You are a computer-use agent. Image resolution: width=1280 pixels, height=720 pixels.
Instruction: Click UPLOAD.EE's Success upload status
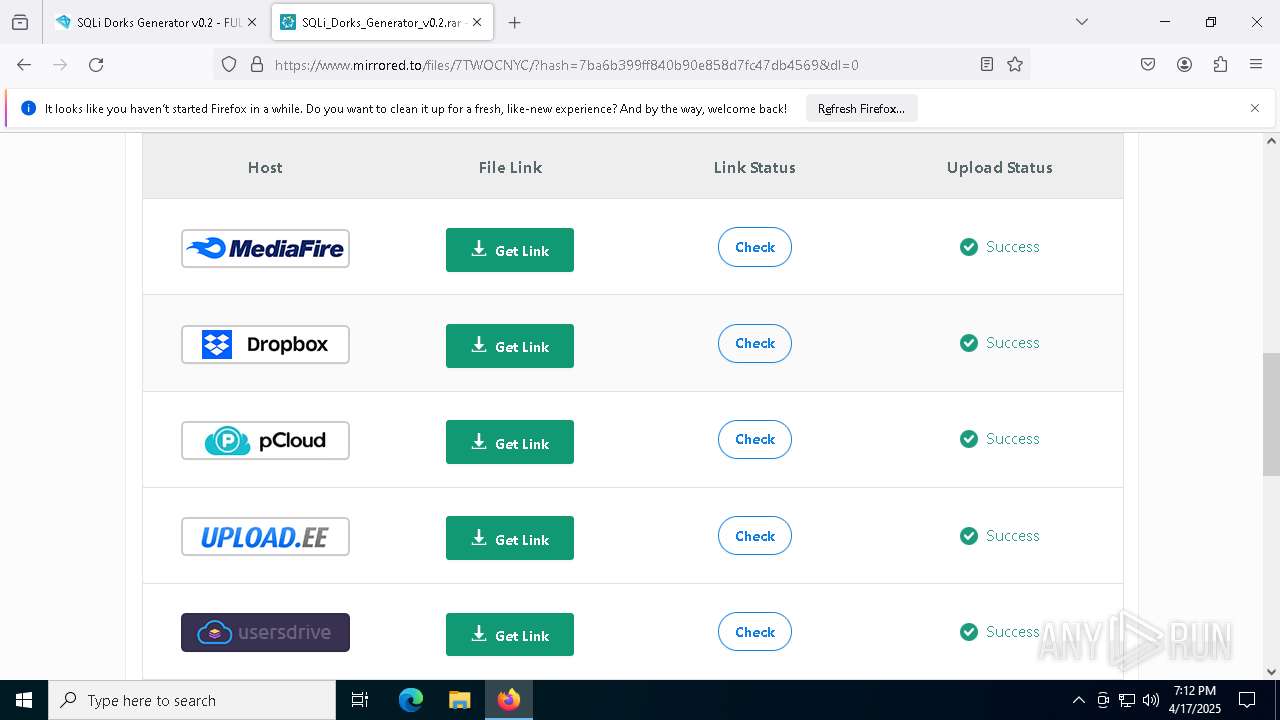click(1000, 536)
